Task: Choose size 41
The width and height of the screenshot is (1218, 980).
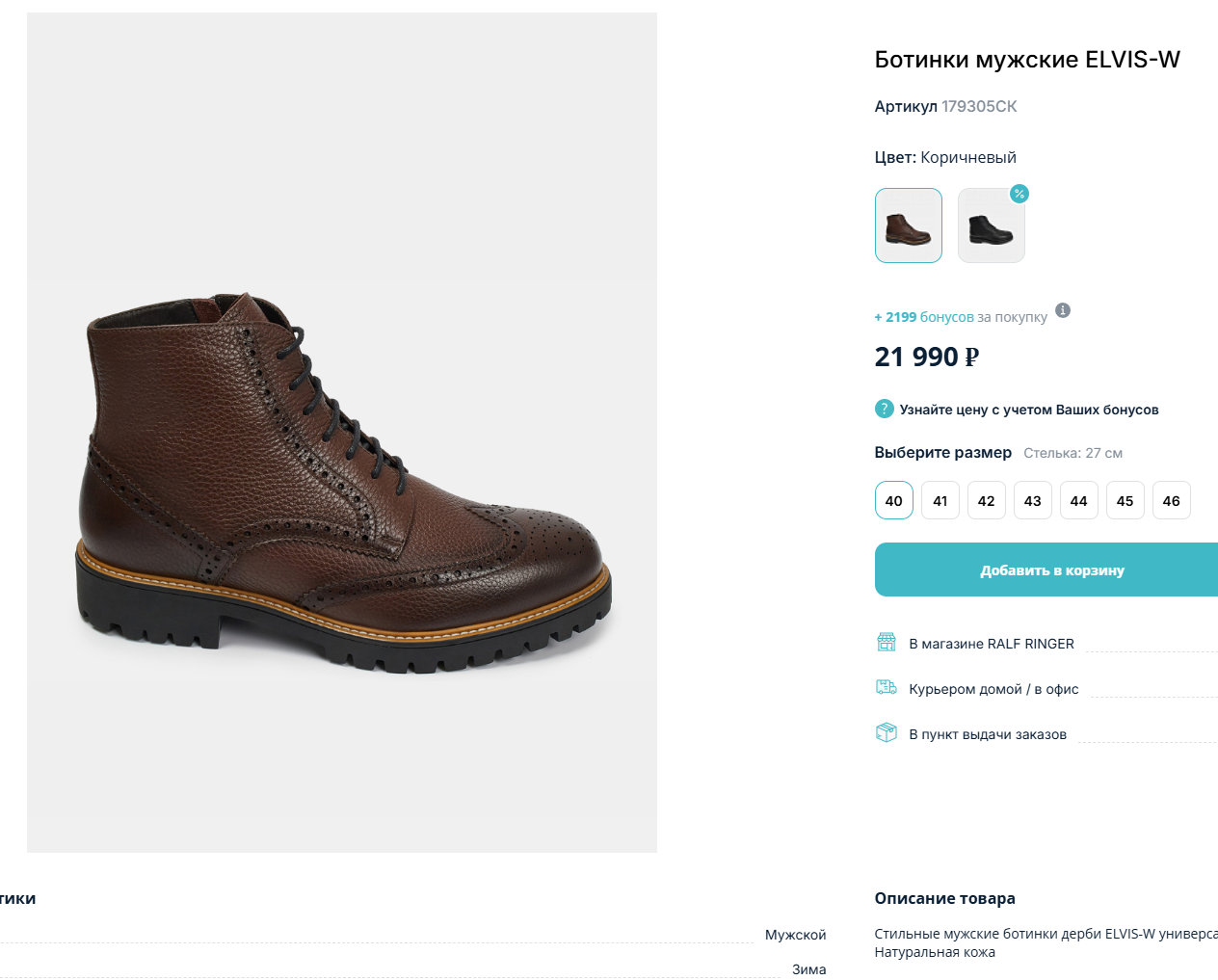Action: pyautogui.click(x=940, y=500)
